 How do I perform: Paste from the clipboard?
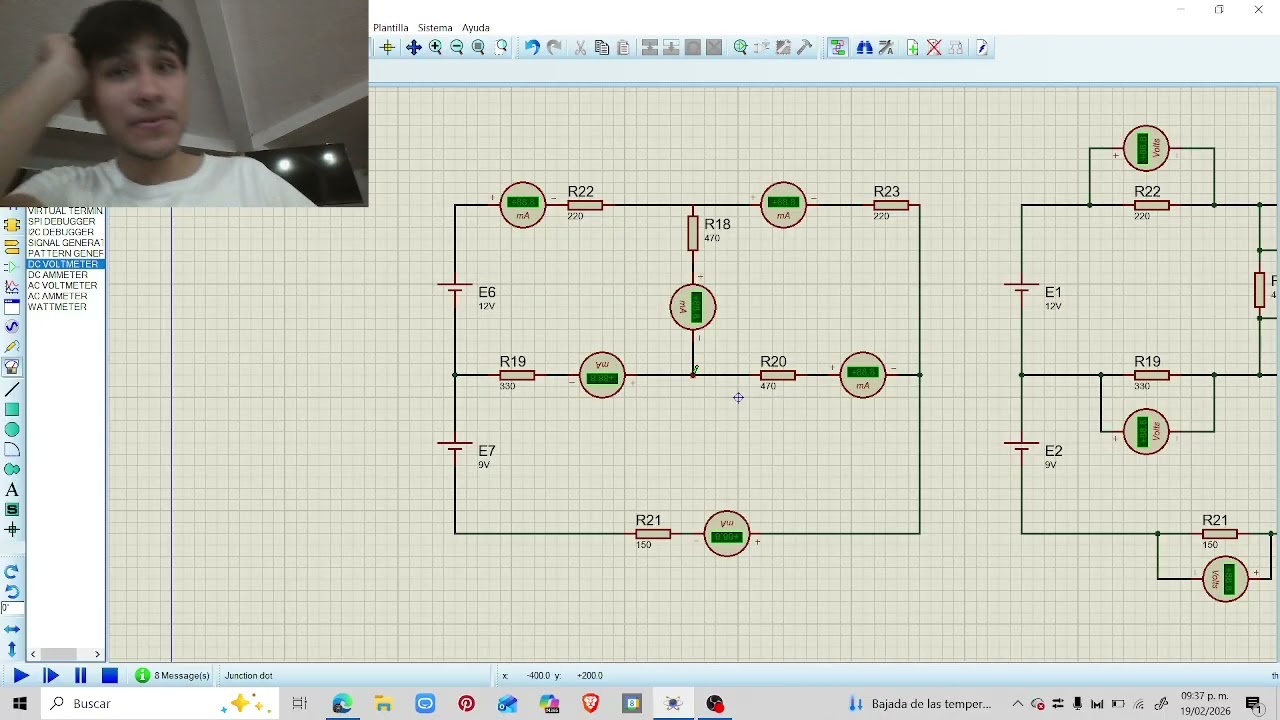tap(624, 47)
